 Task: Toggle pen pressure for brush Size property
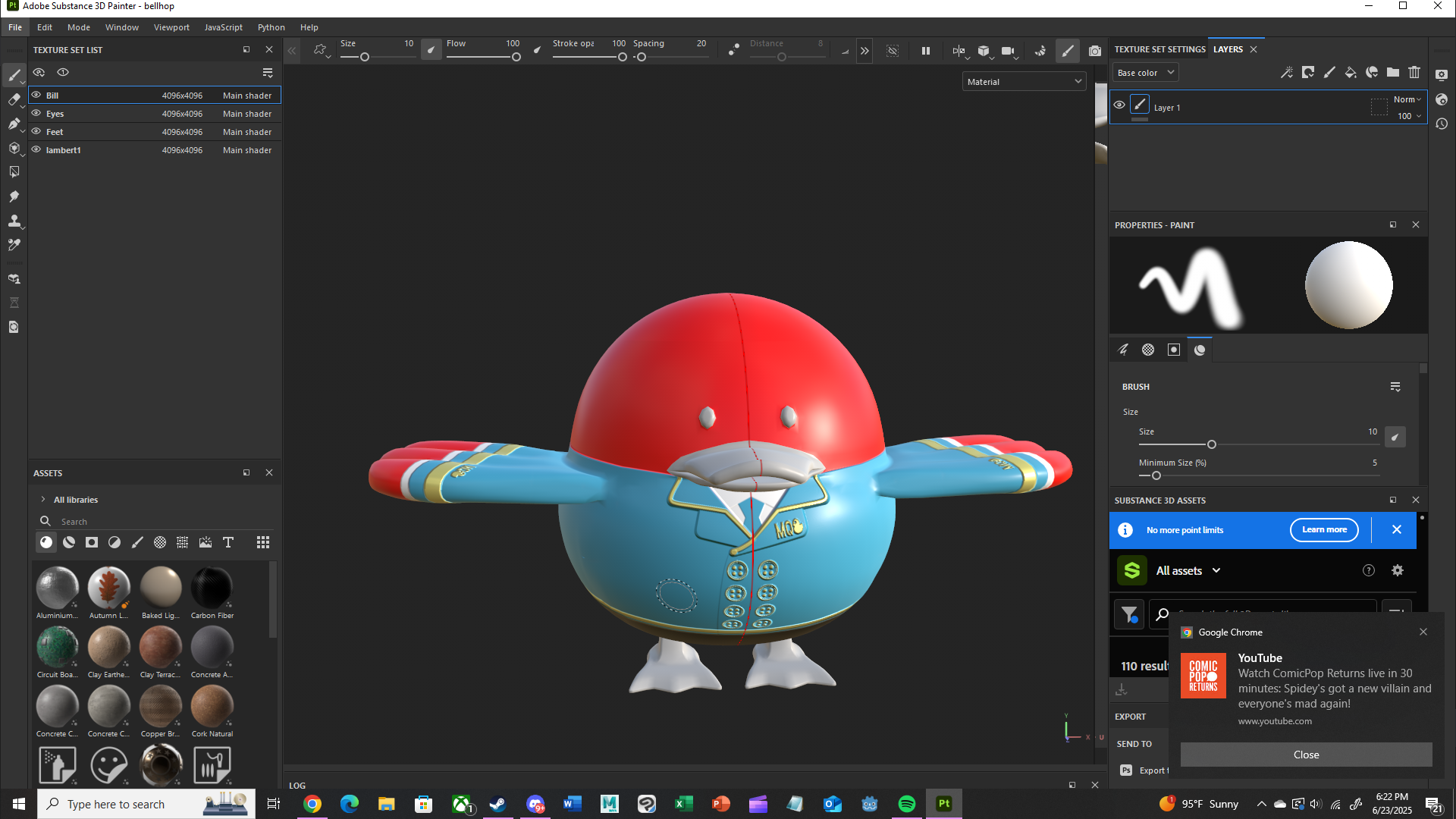pos(1395,437)
